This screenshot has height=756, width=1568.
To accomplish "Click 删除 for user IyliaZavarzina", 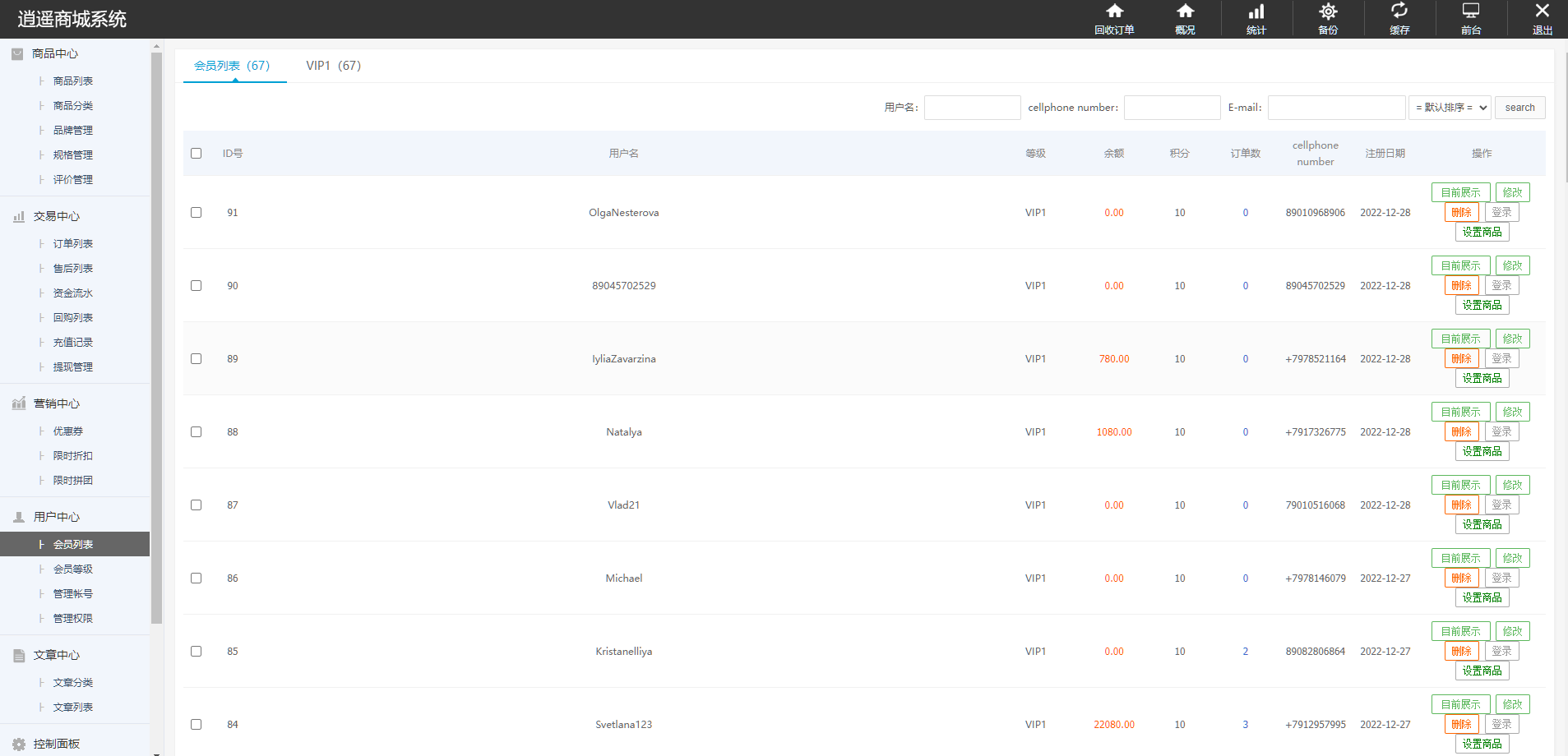I will click(1461, 359).
